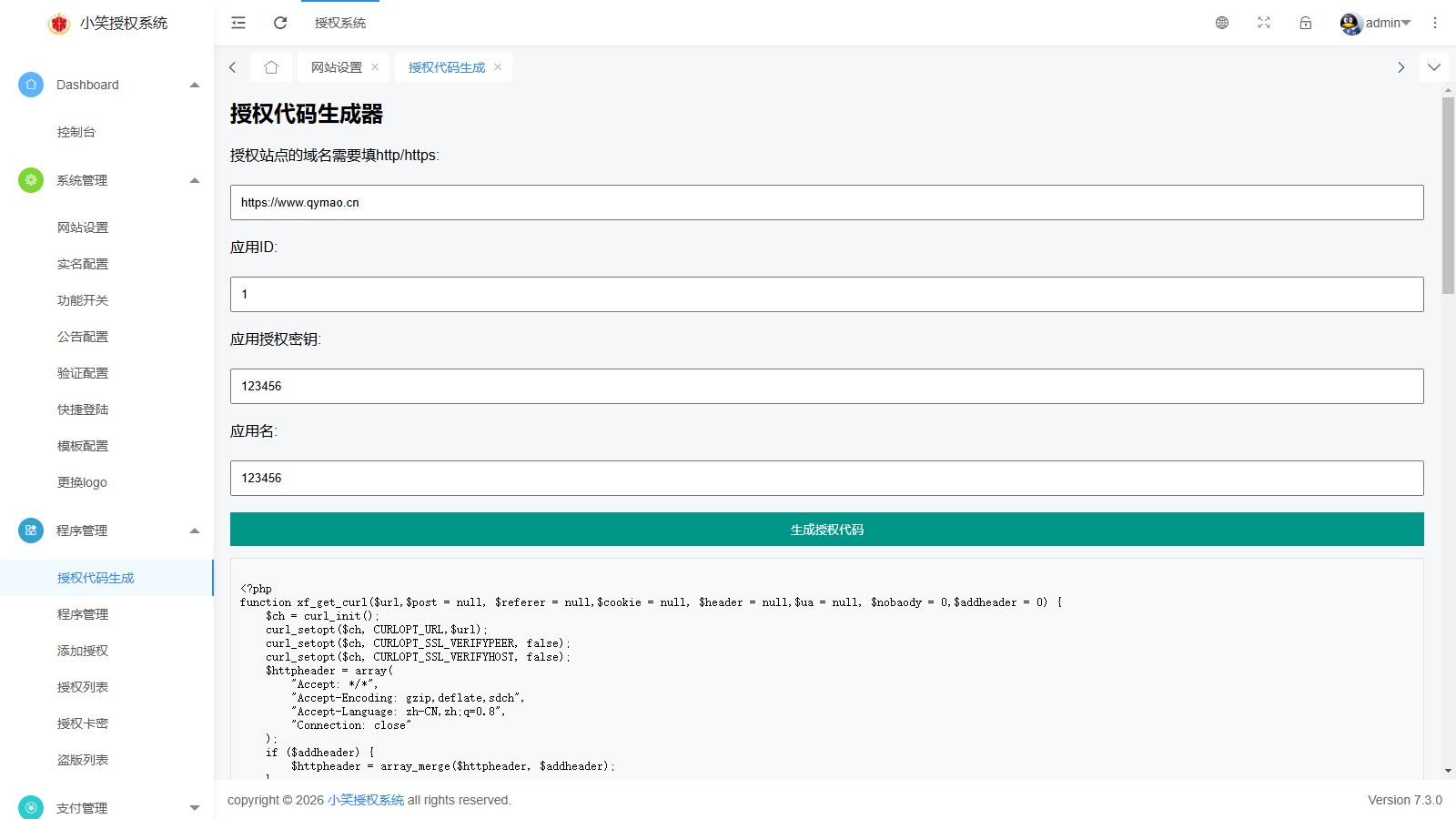Select 功能开关 from the sidebar menu
The height and width of the screenshot is (819, 1456).
[83, 299]
